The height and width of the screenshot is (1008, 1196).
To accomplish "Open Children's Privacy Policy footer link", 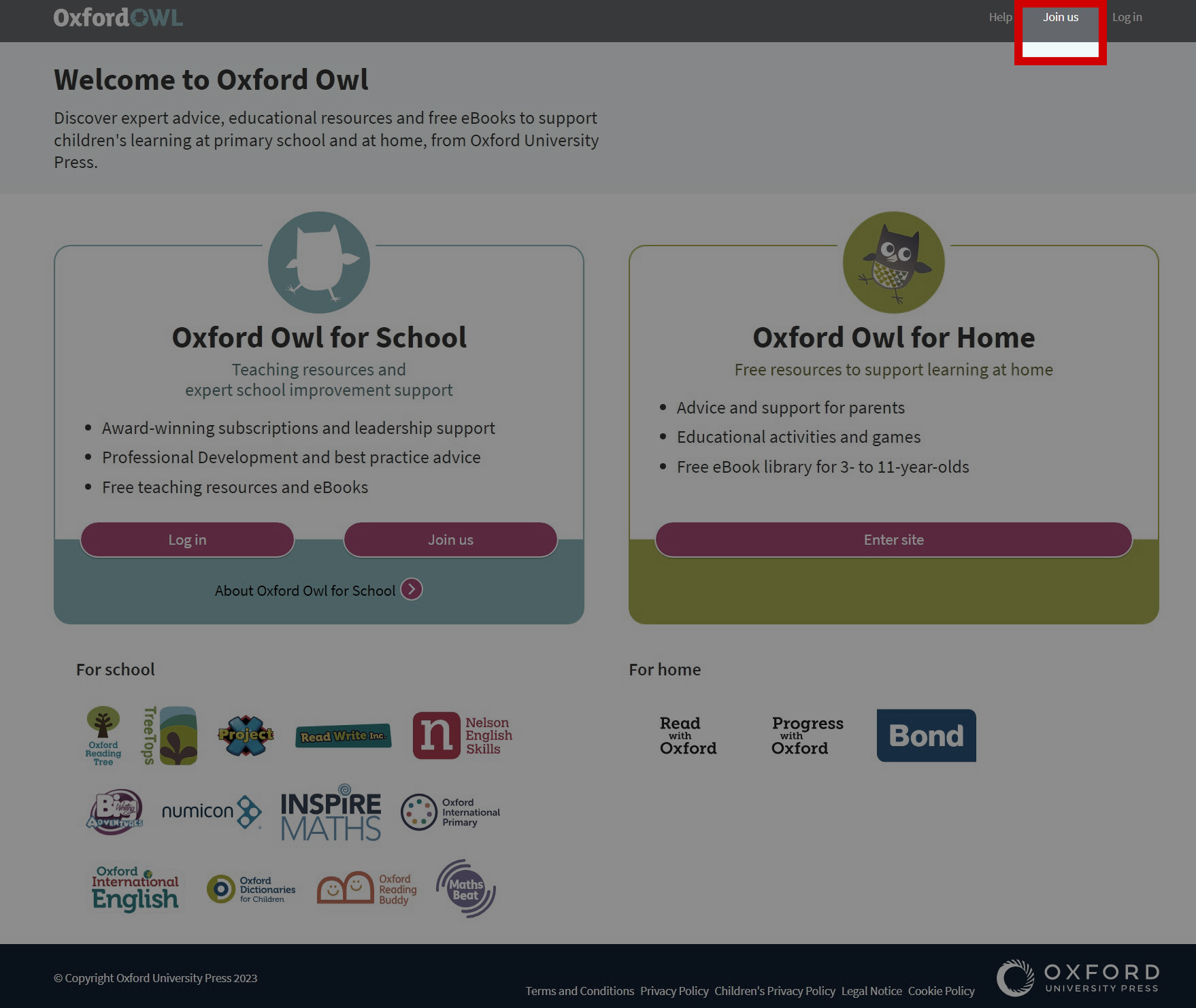I will pos(775,991).
